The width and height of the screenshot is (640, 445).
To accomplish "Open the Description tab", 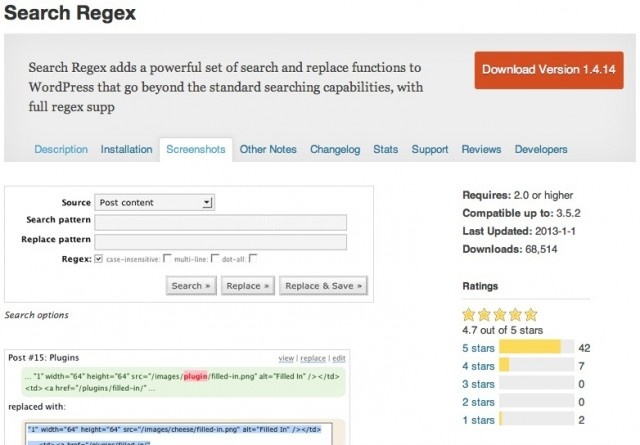I will pos(61,149).
